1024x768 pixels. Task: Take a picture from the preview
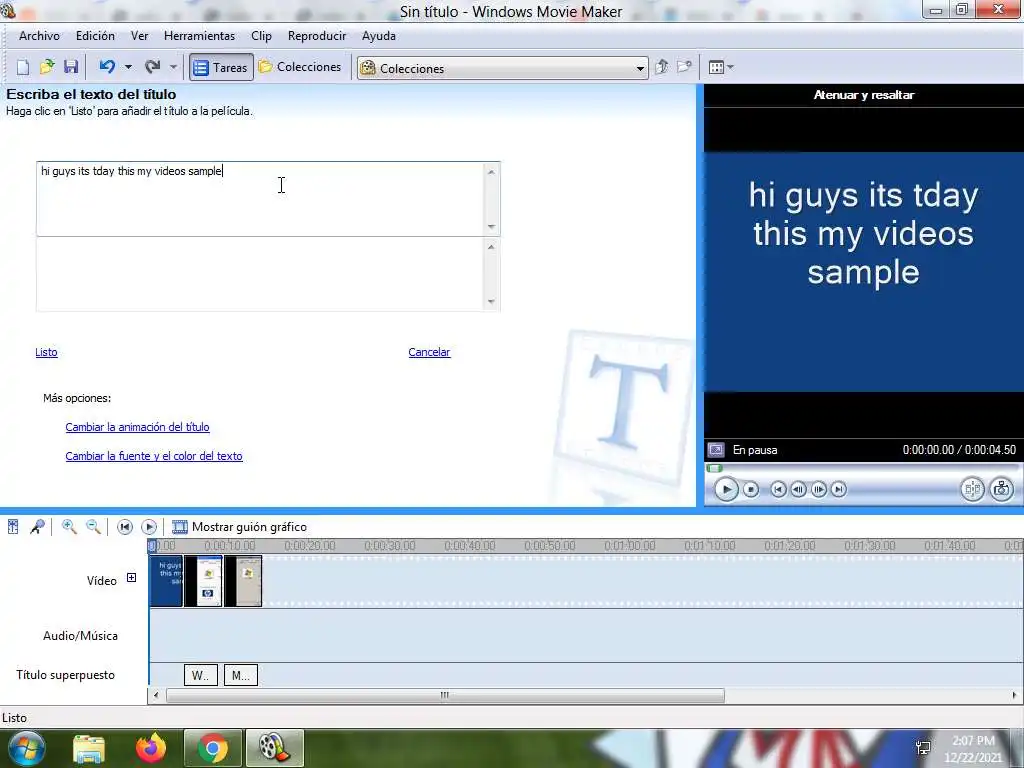click(1002, 489)
